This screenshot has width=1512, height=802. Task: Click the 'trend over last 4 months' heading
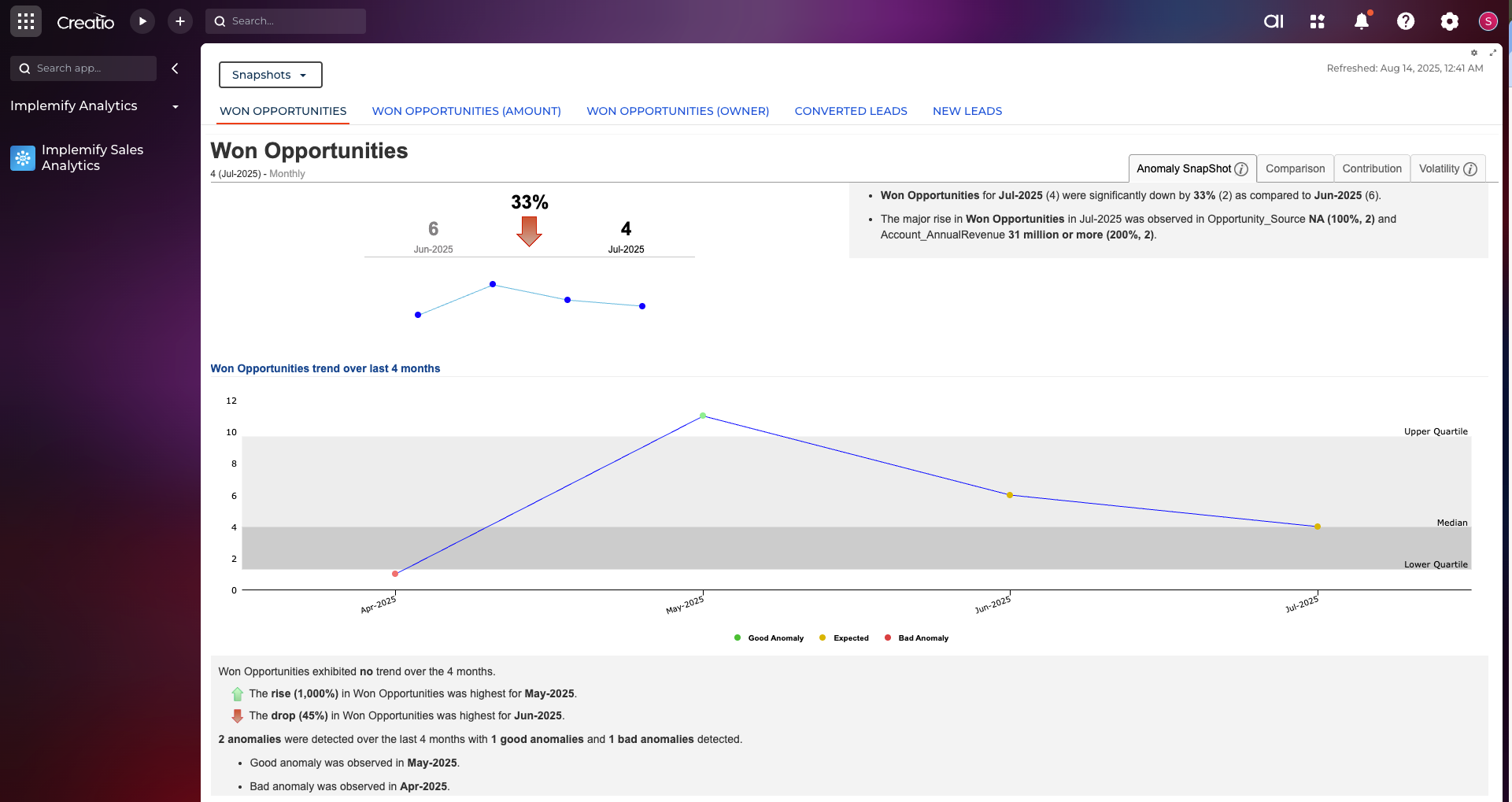pos(325,368)
